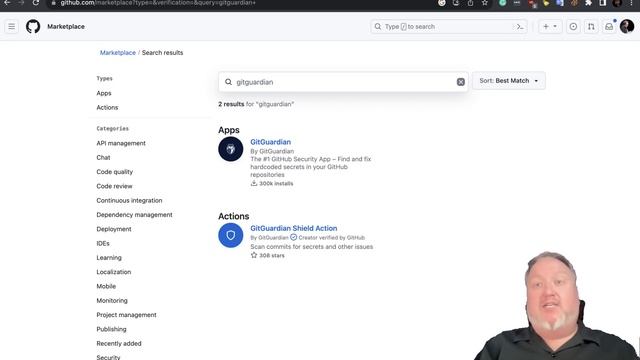Click the star icon beside 308 stars
640x360 pixels.
tap(254, 255)
